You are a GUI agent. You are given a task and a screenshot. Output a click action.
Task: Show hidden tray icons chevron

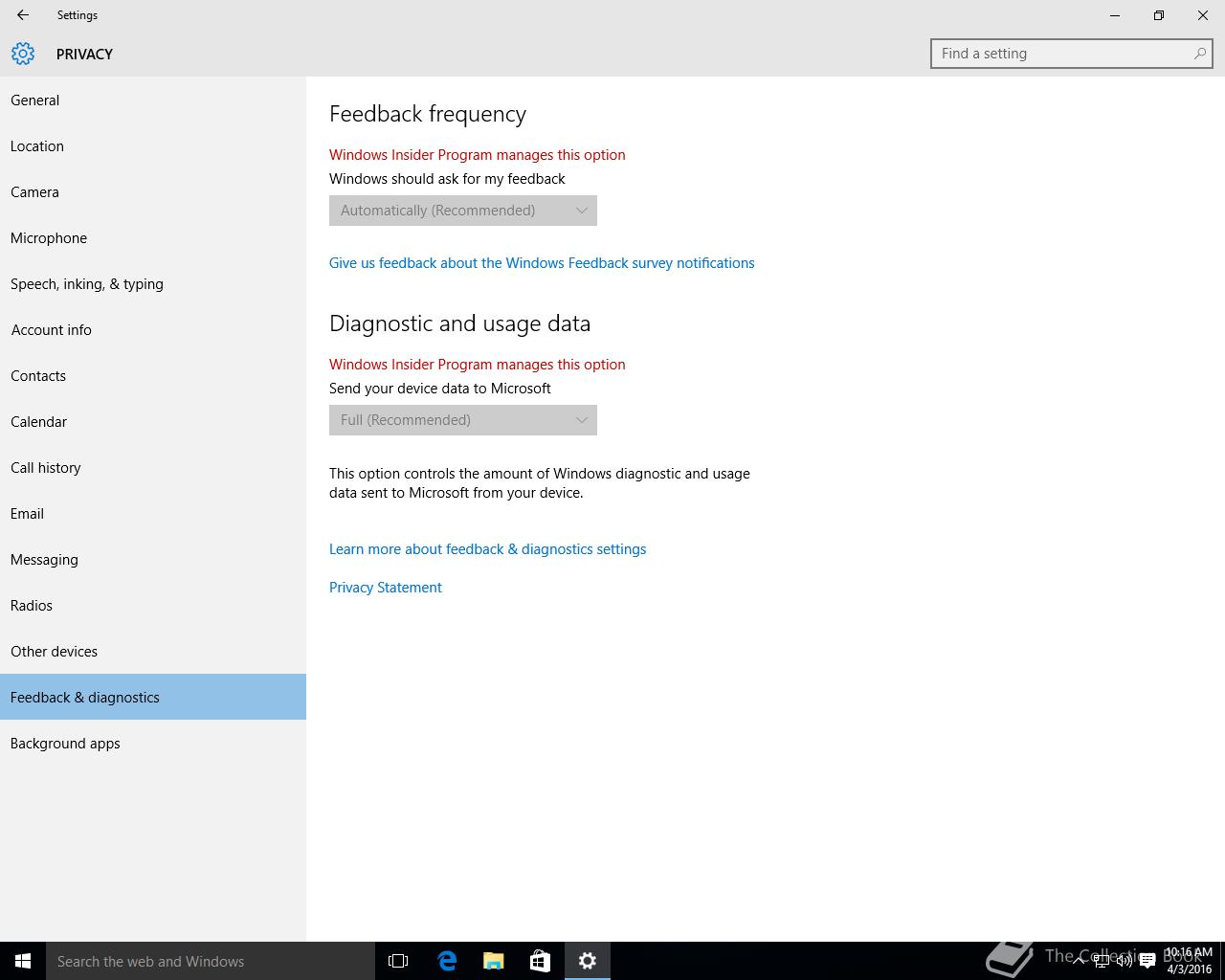pos(1079,961)
